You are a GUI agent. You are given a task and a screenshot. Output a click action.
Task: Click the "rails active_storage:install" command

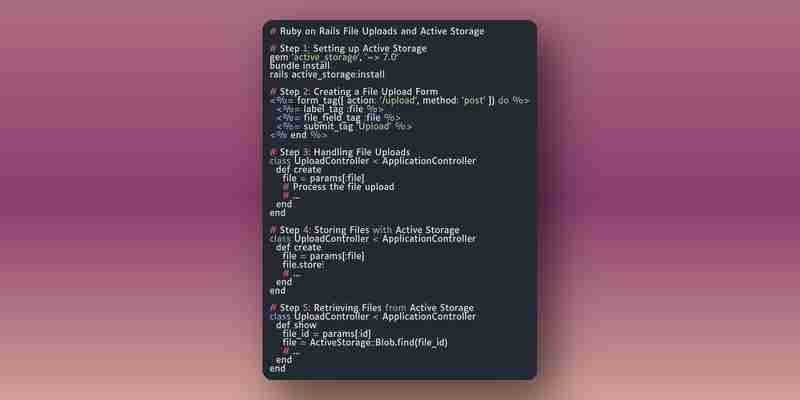pyautogui.click(x=327, y=75)
